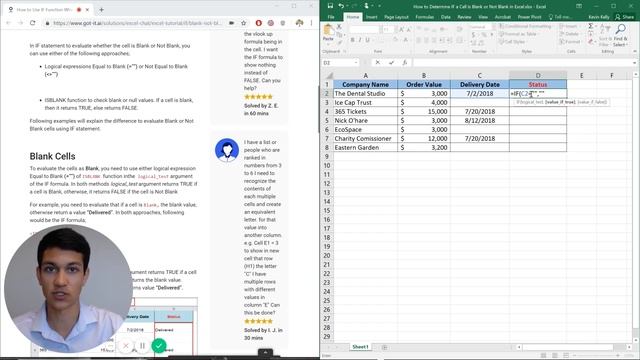The image size is (640, 360).
Task: Go back in the browser
Action: 8,23
